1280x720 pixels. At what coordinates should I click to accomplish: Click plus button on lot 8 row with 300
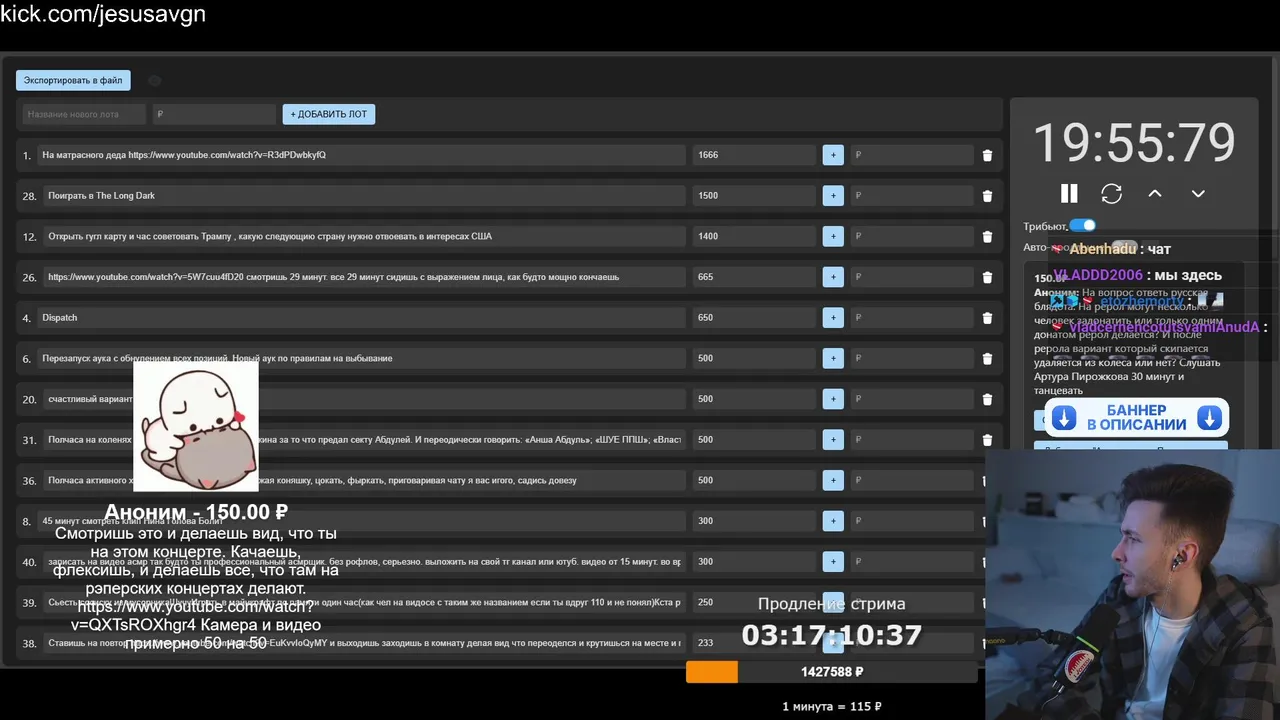coord(833,521)
